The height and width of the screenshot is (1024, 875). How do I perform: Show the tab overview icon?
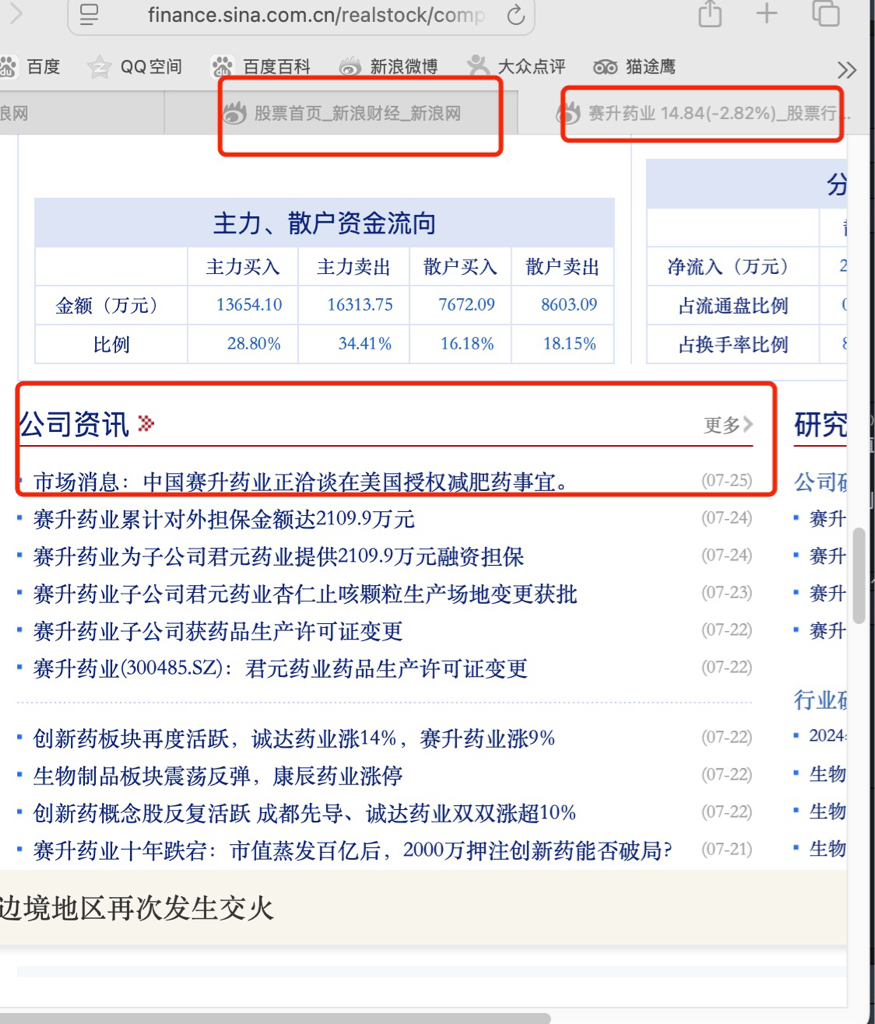(826, 14)
